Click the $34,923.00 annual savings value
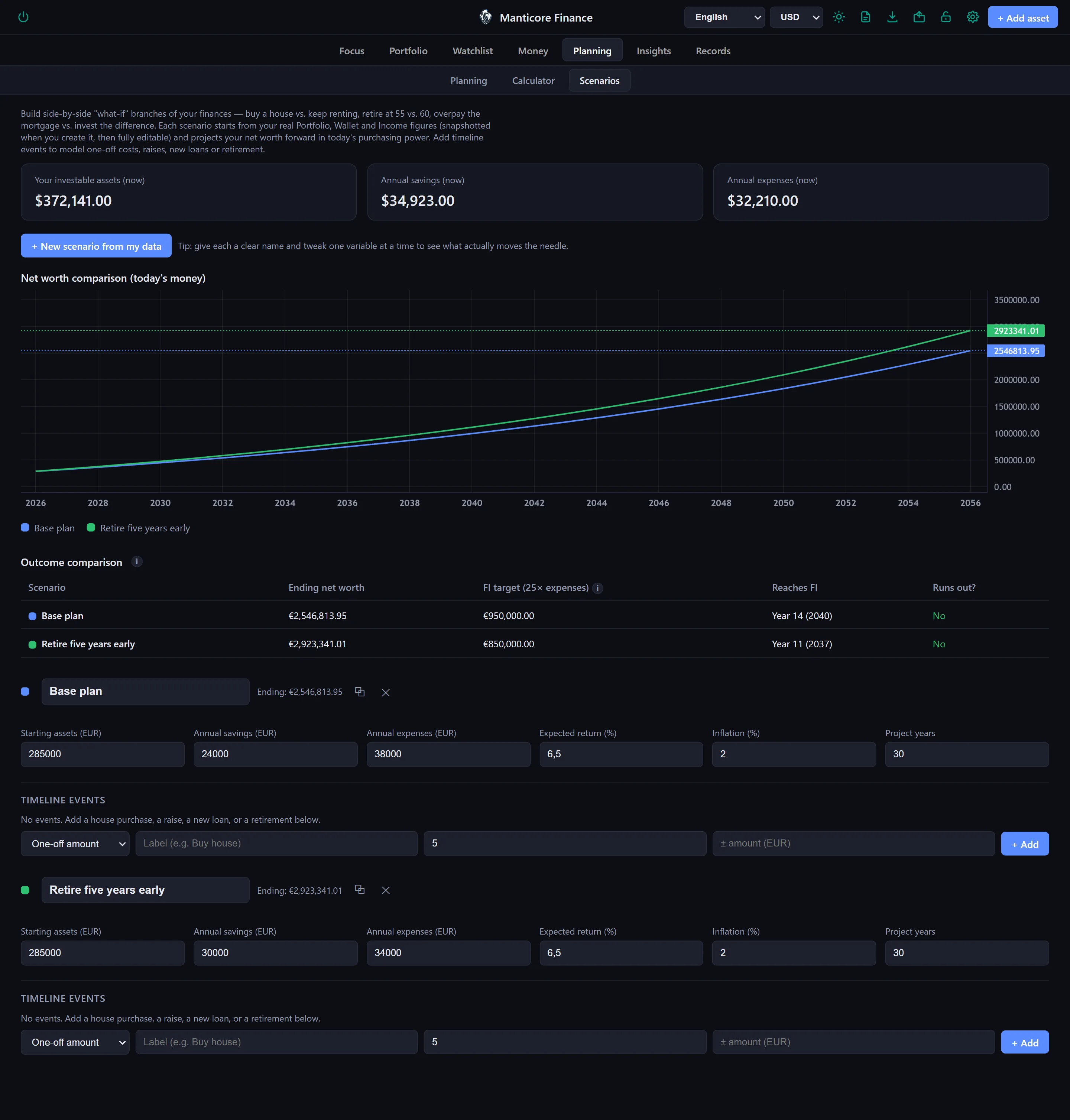Screen dimensions: 1070x1120 pyautogui.click(x=418, y=201)
